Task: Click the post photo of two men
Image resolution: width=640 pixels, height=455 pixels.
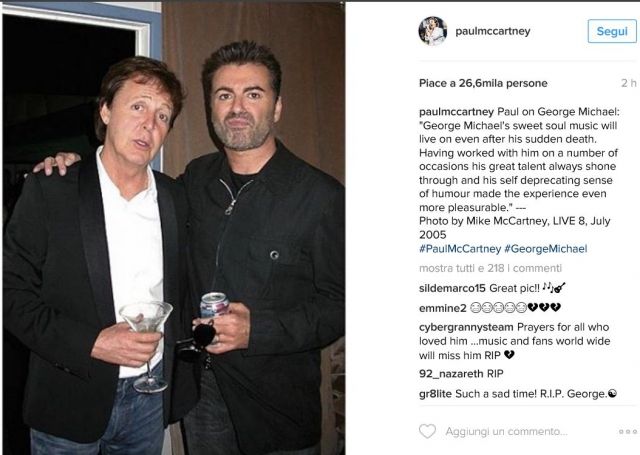Action: (x=173, y=228)
